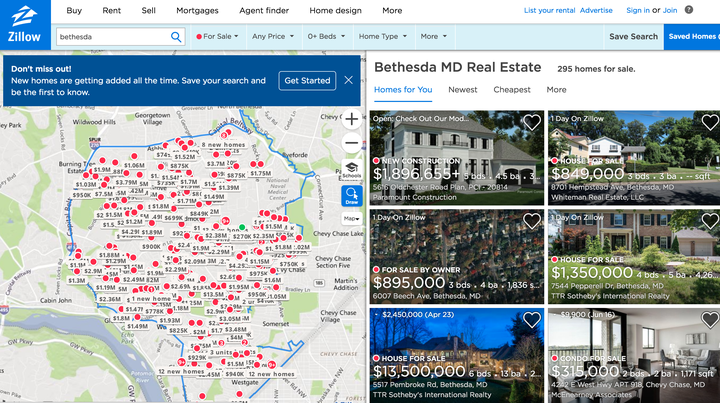Image resolution: width=720 pixels, height=403 pixels.
Task: Expand the More filters dropdown
Action: (x=433, y=36)
